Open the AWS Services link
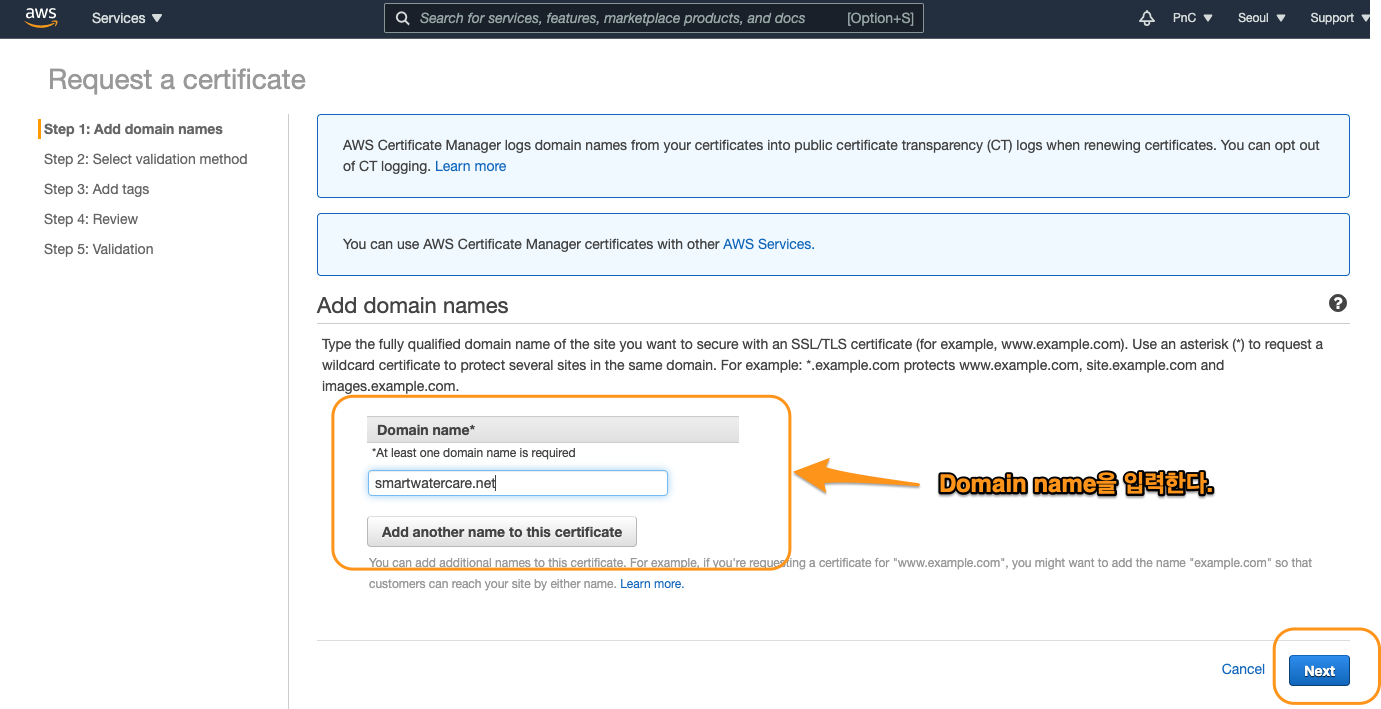Image resolution: width=1381 pixels, height=709 pixels. pos(768,243)
